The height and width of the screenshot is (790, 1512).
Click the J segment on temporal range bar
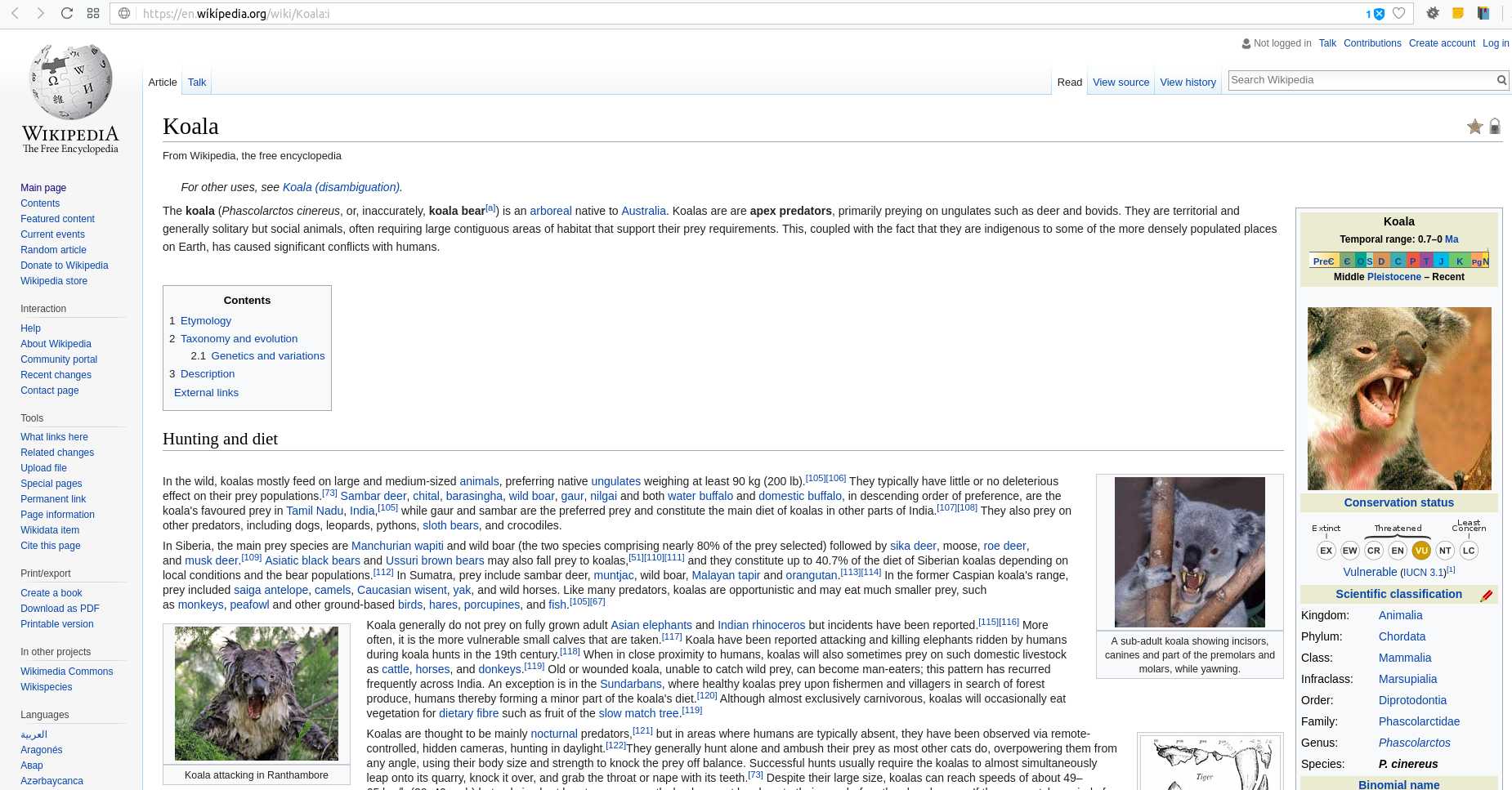1443,260
